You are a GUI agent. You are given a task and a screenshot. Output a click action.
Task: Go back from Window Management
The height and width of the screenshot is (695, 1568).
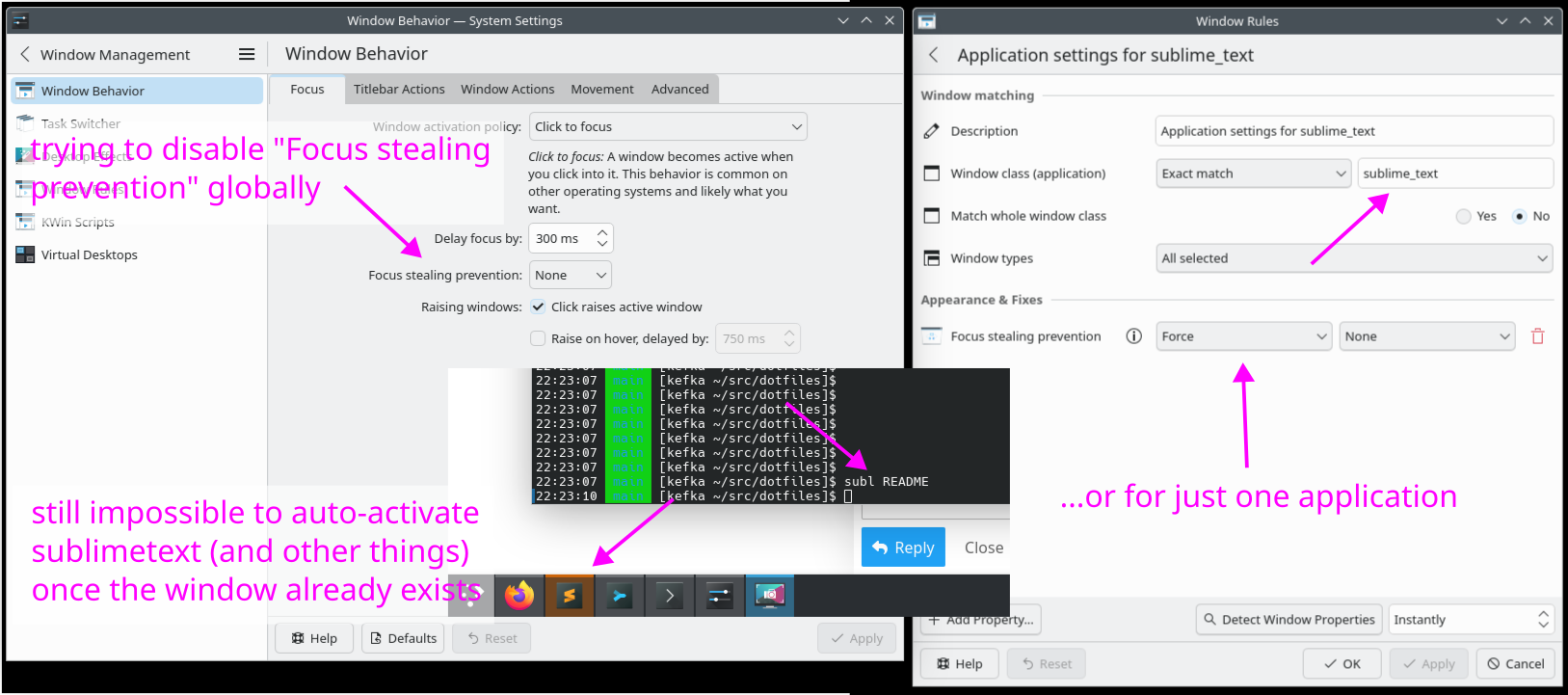(25, 55)
